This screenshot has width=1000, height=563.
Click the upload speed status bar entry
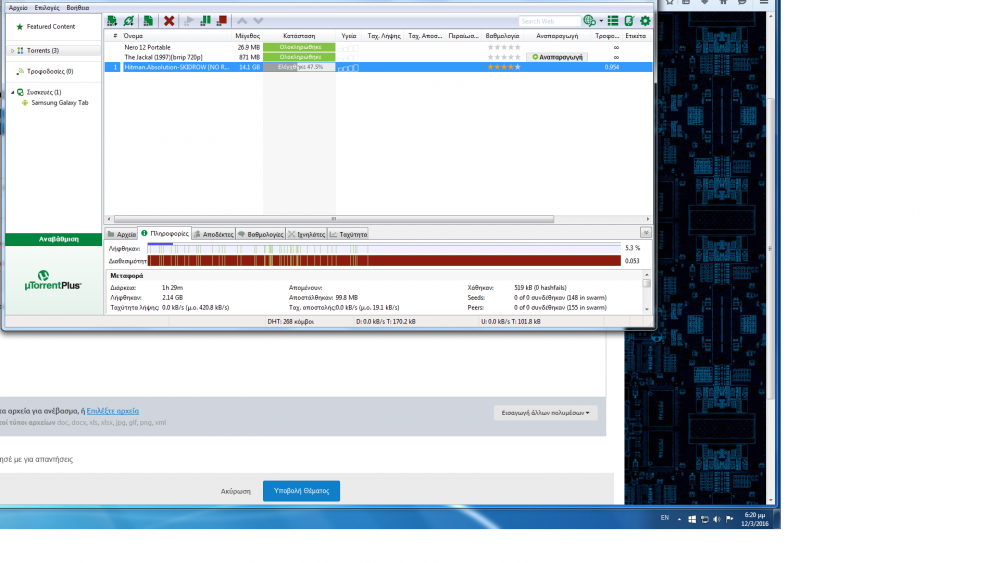(x=510, y=321)
